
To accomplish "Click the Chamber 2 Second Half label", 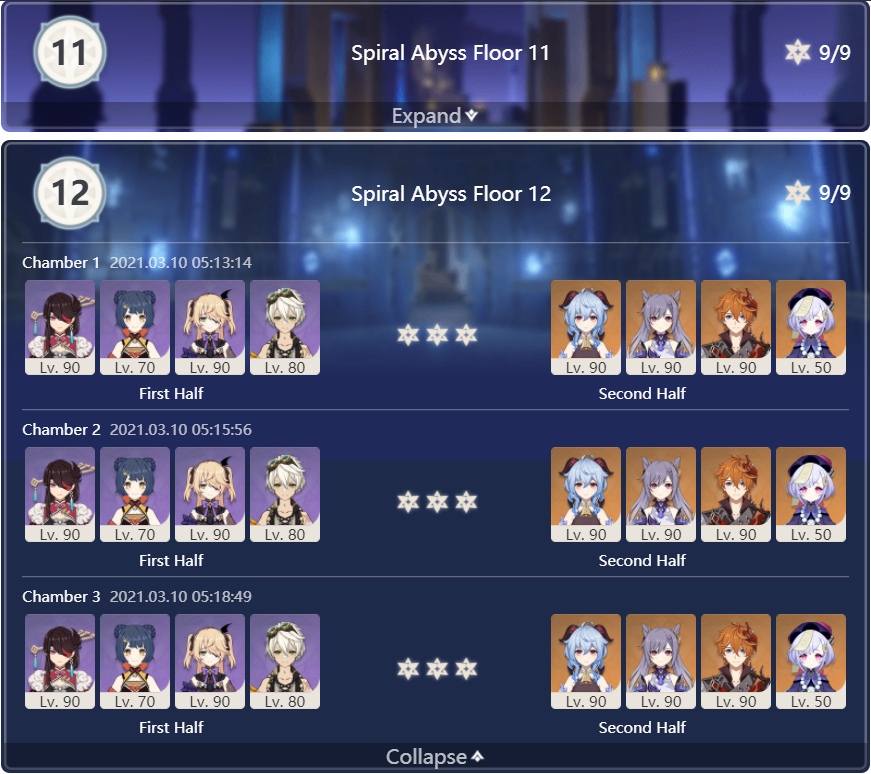I will click(x=642, y=561).
